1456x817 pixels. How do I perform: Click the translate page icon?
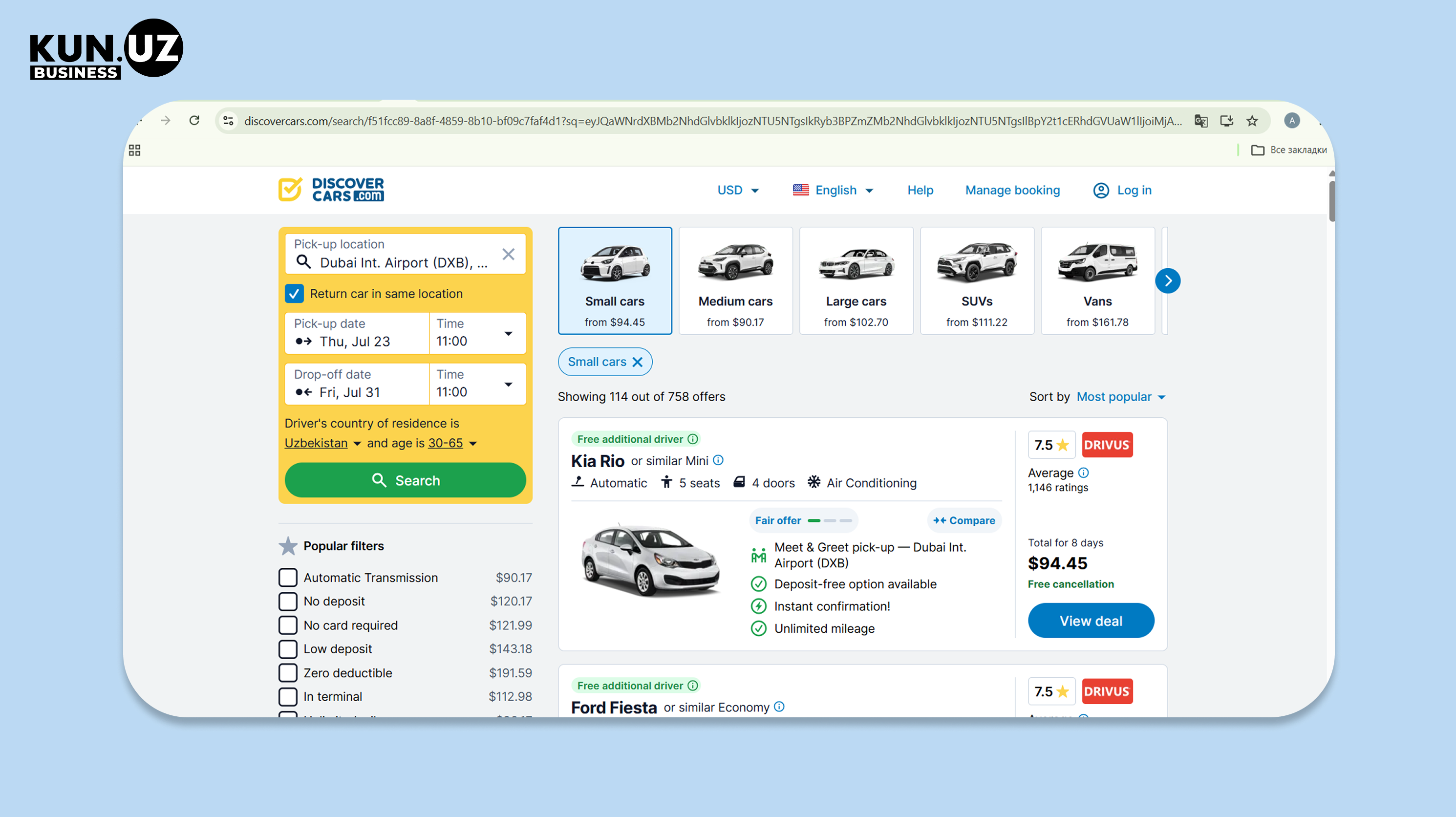[1201, 120]
